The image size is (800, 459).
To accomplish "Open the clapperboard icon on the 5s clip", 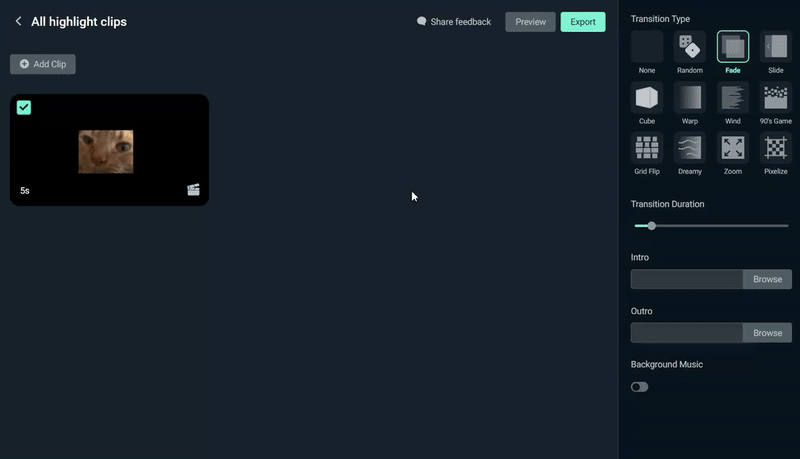I will coord(193,190).
